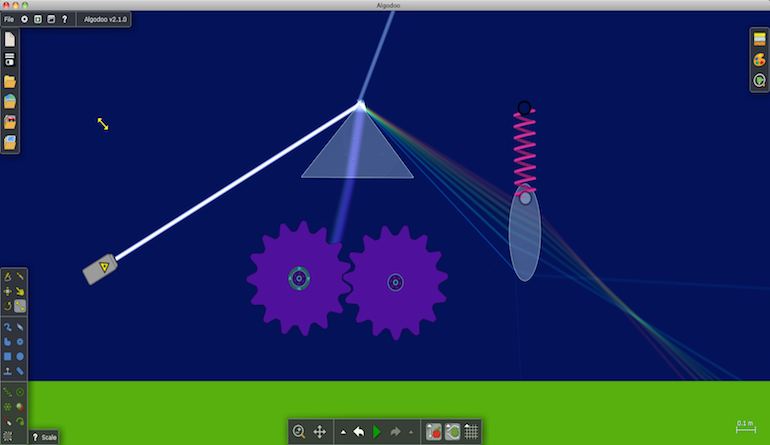Select the Circle tool

[20, 356]
